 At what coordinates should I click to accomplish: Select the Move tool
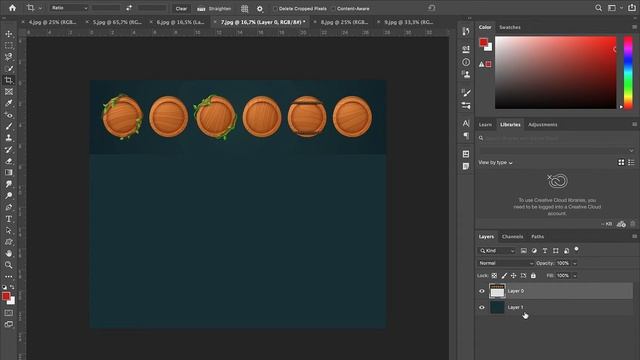(x=9, y=34)
